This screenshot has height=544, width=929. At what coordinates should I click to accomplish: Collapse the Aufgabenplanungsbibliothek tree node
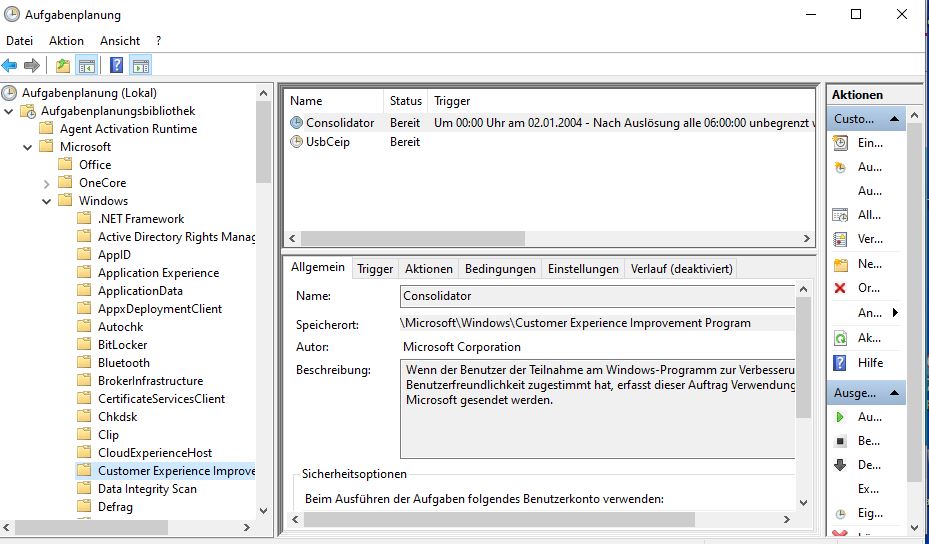pyautogui.click(x=8, y=111)
